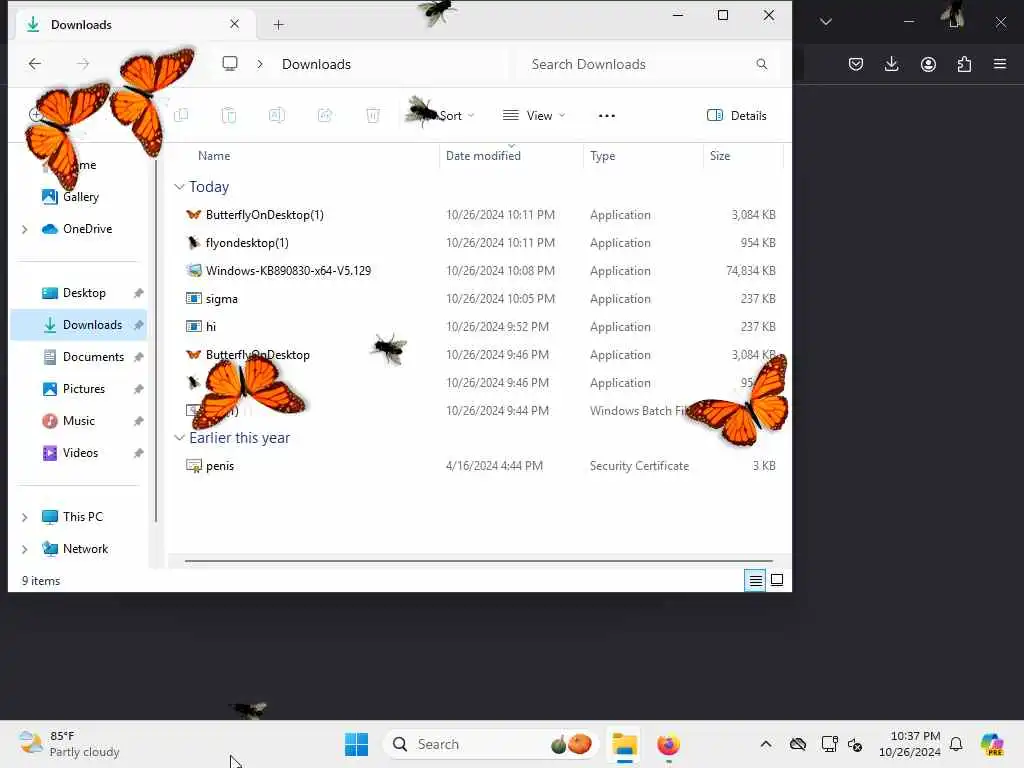Image resolution: width=1024 pixels, height=768 pixels.
Task: Open Firefox downloads panel icon
Action: tap(891, 64)
